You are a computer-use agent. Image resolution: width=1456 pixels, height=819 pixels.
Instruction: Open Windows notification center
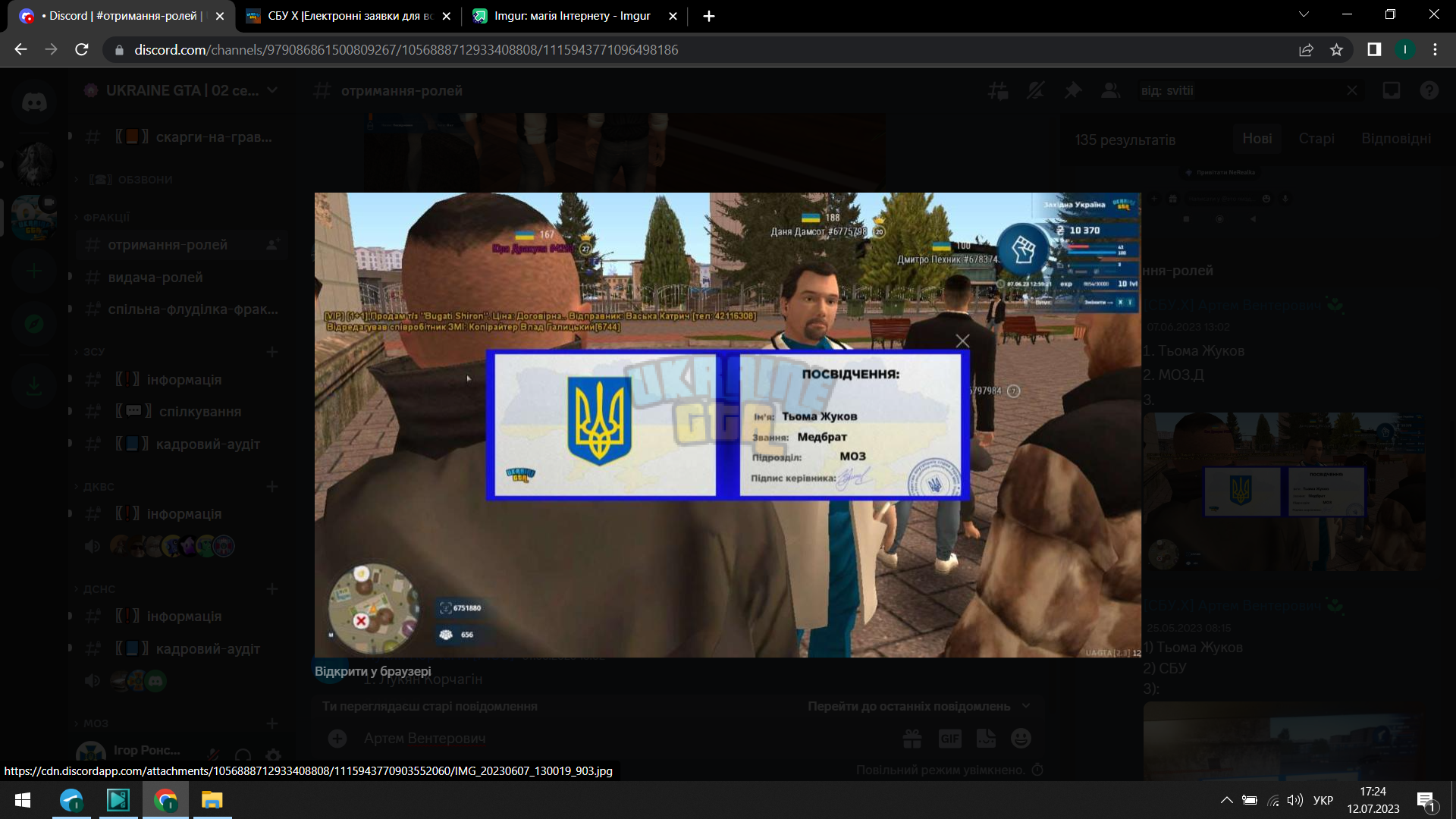(1426, 800)
